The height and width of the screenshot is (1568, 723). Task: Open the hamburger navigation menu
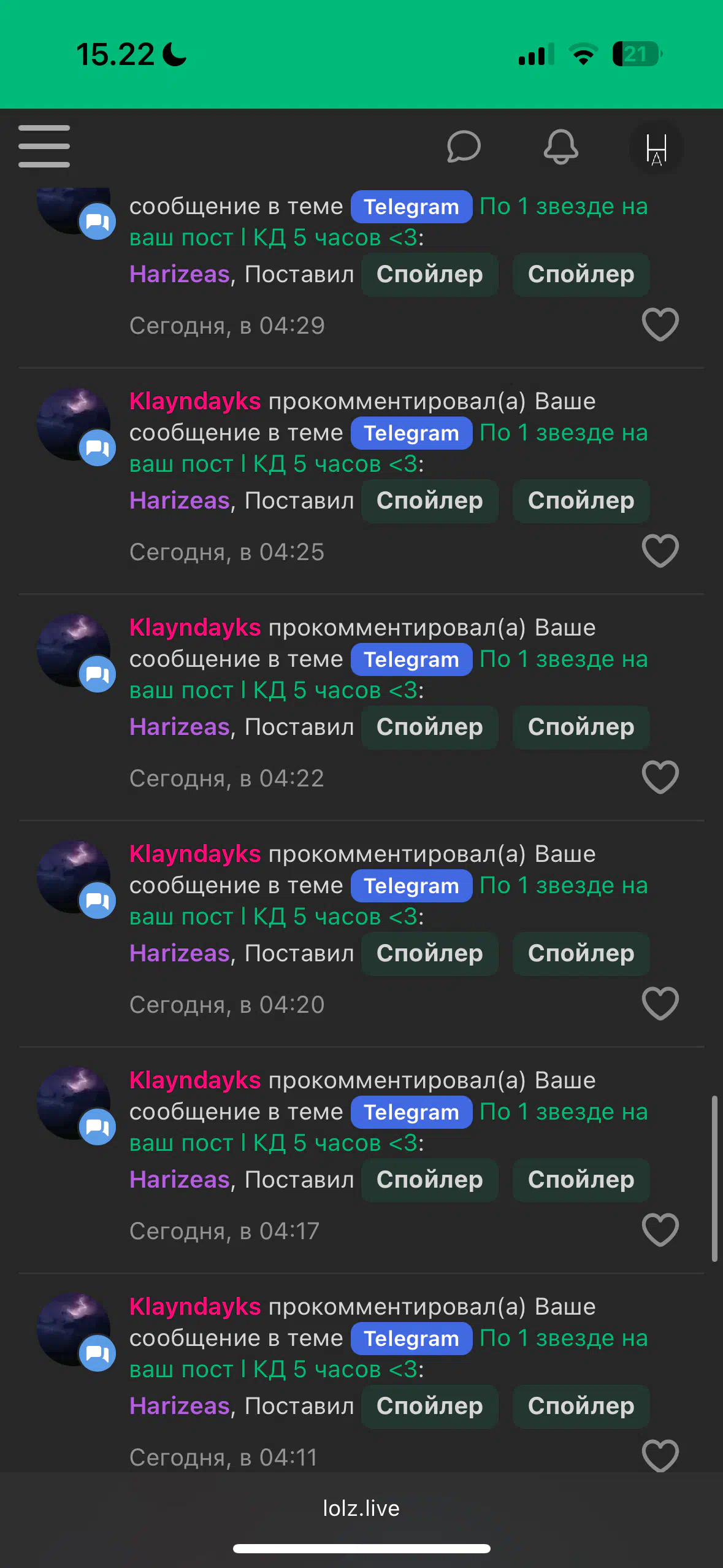tap(44, 146)
